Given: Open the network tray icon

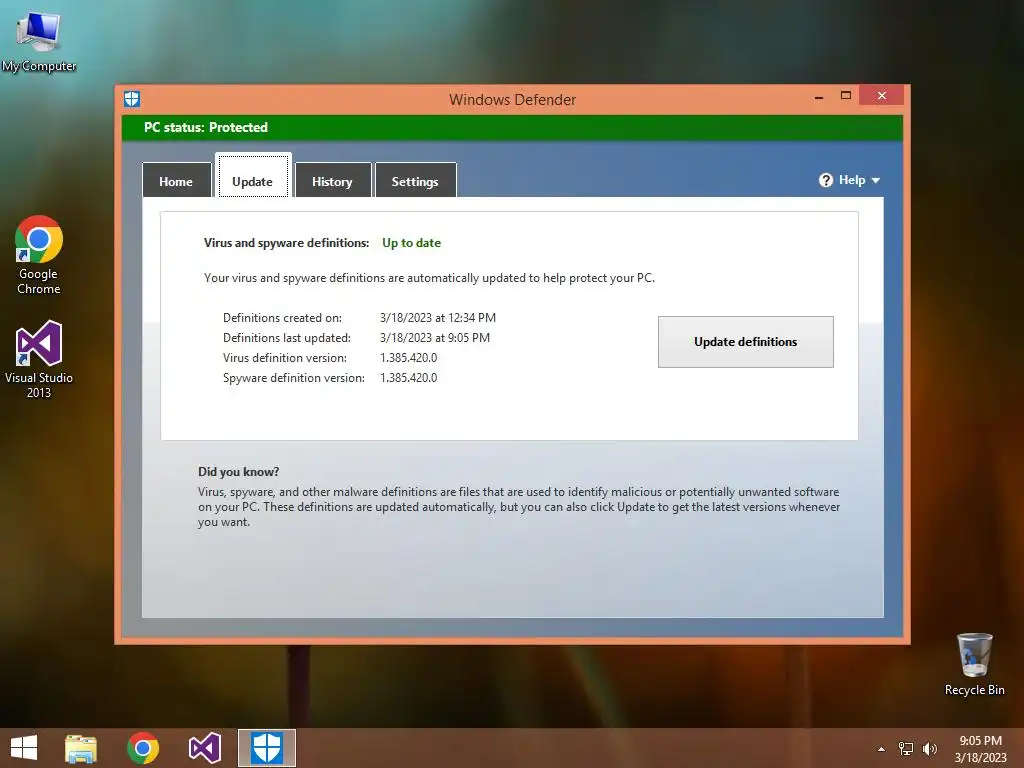Looking at the screenshot, I should pyautogui.click(x=906, y=749).
